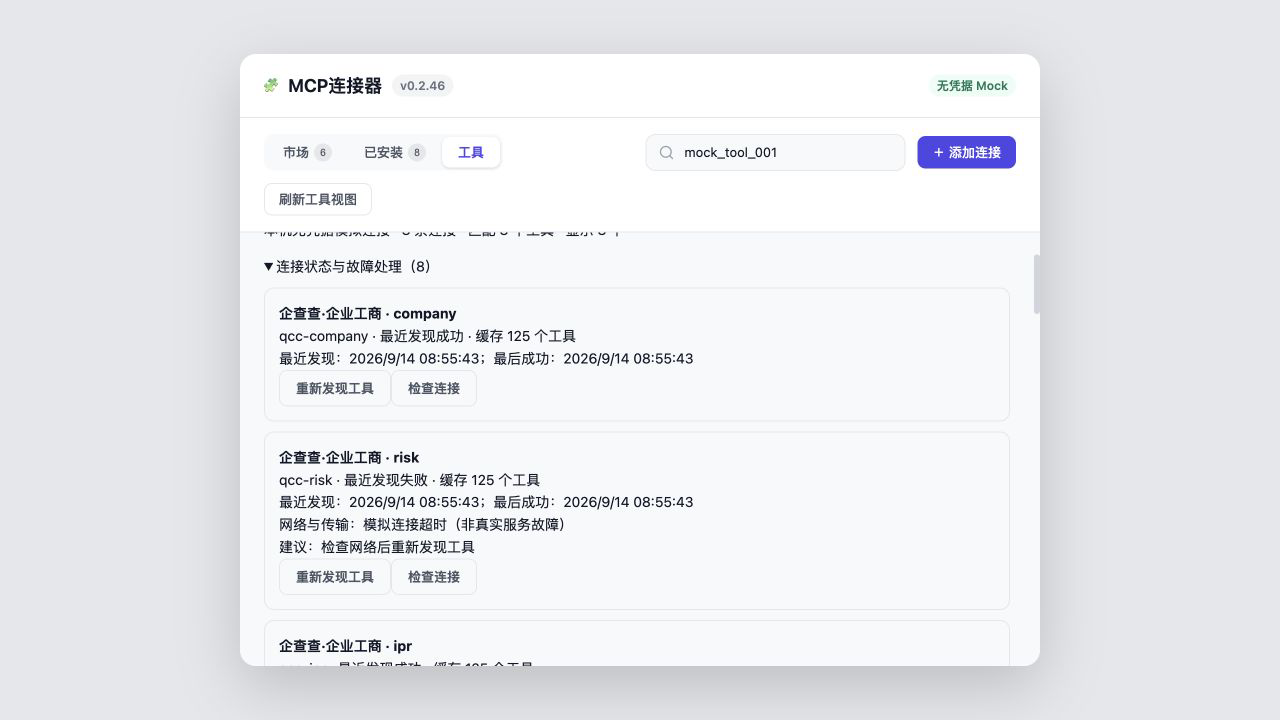
Task: Switch to the 市场 tab
Action: click(307, 153)
